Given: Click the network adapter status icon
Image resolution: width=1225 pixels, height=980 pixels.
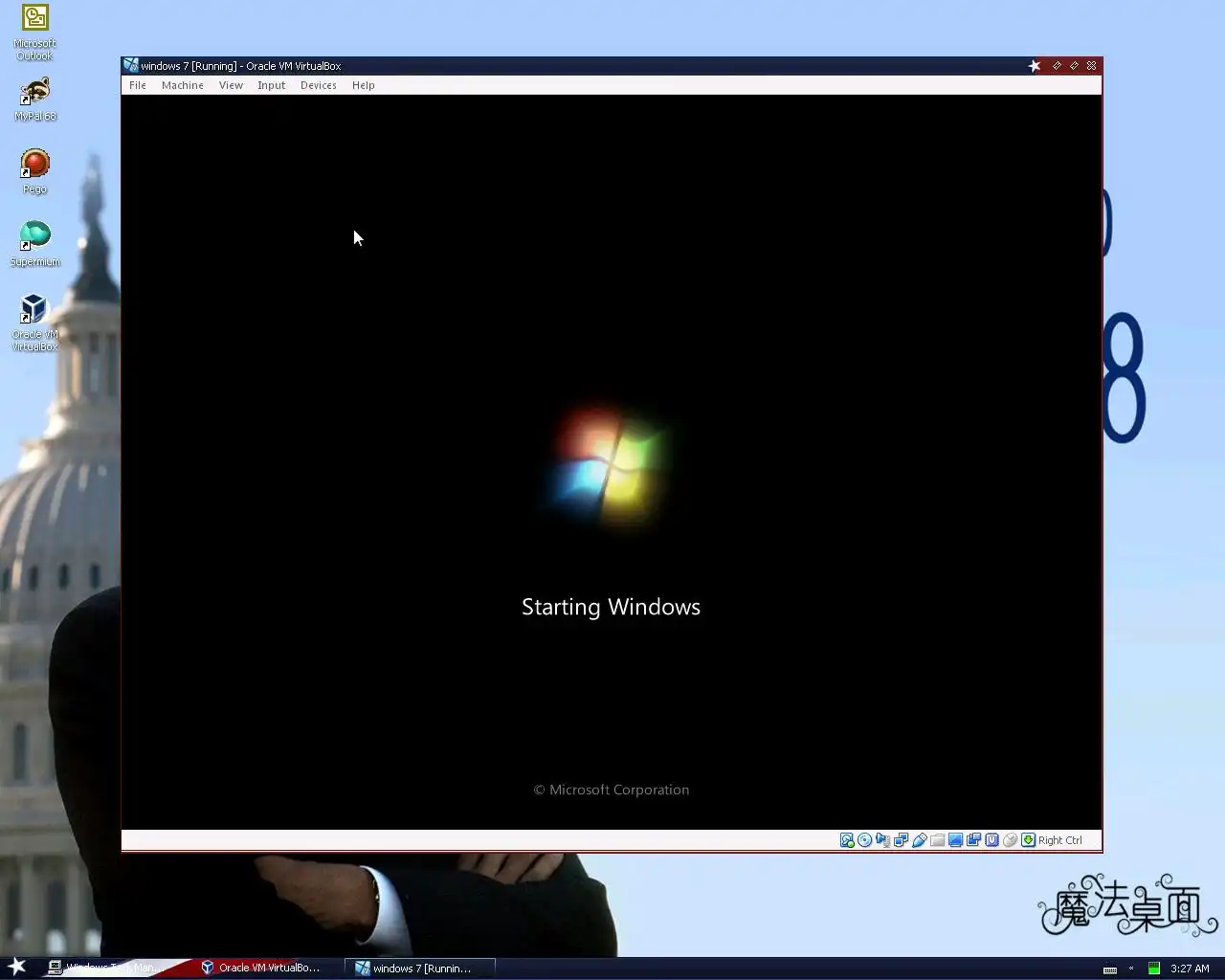Looking at the screenshot, I should pyautogui.click(x=902, y=840).
